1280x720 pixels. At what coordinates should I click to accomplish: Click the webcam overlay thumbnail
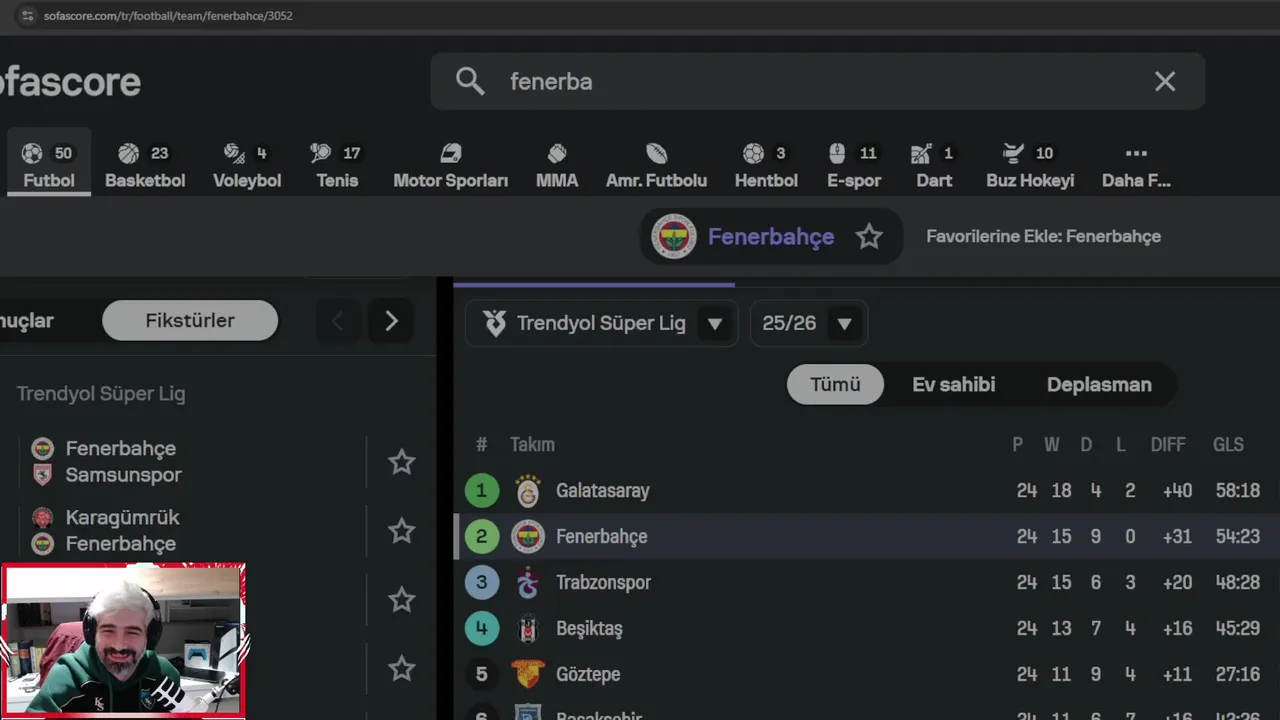point(123,640)
